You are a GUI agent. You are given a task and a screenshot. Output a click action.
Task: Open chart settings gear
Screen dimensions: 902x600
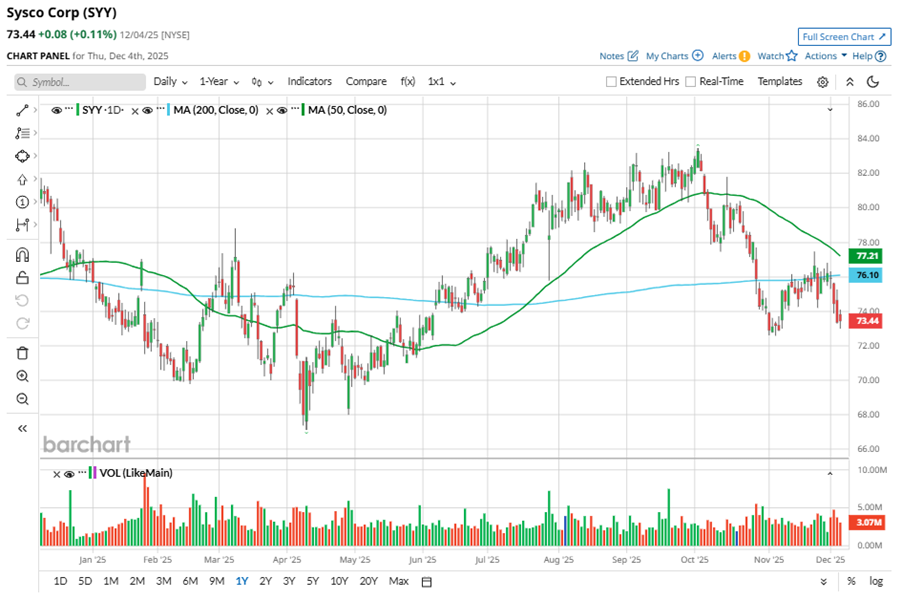click(x=823, y=82)
